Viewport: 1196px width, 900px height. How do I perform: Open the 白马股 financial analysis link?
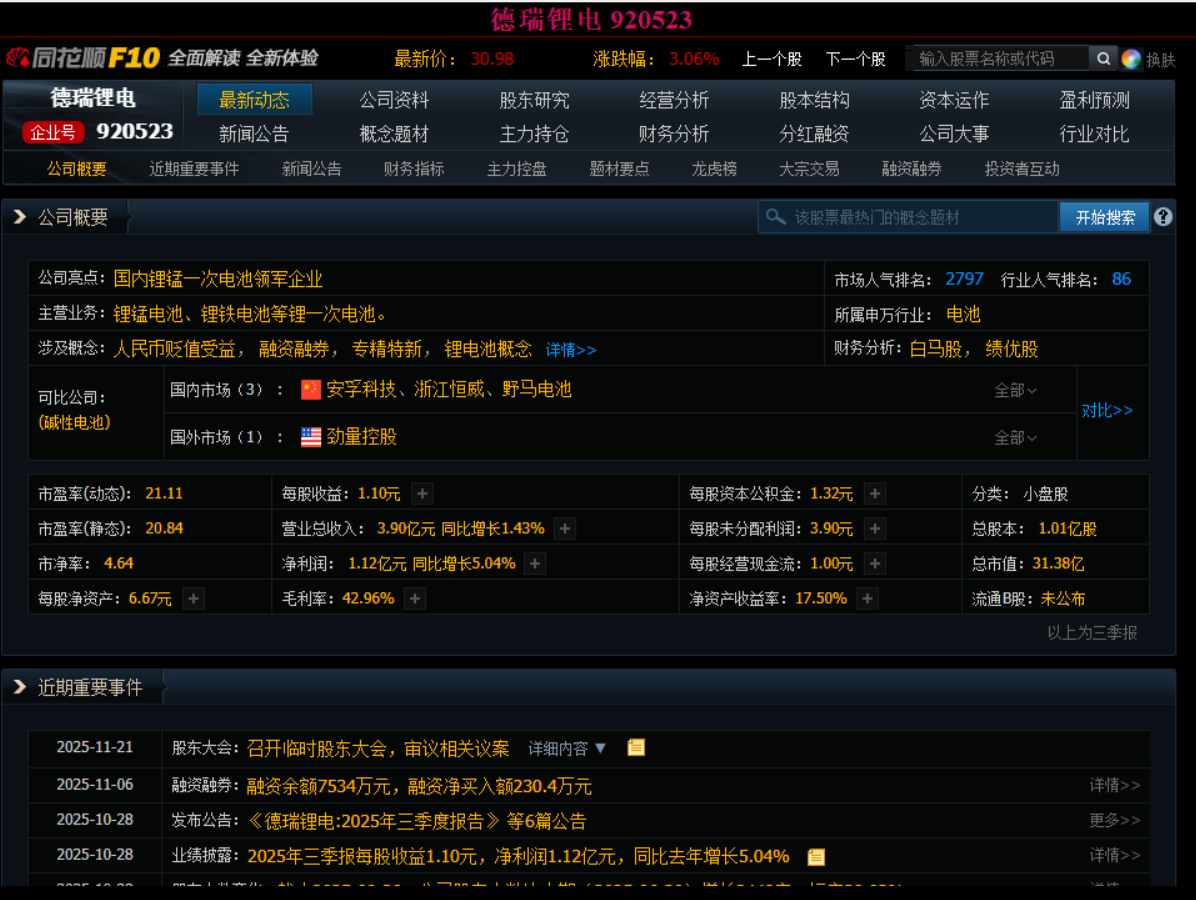936,349
